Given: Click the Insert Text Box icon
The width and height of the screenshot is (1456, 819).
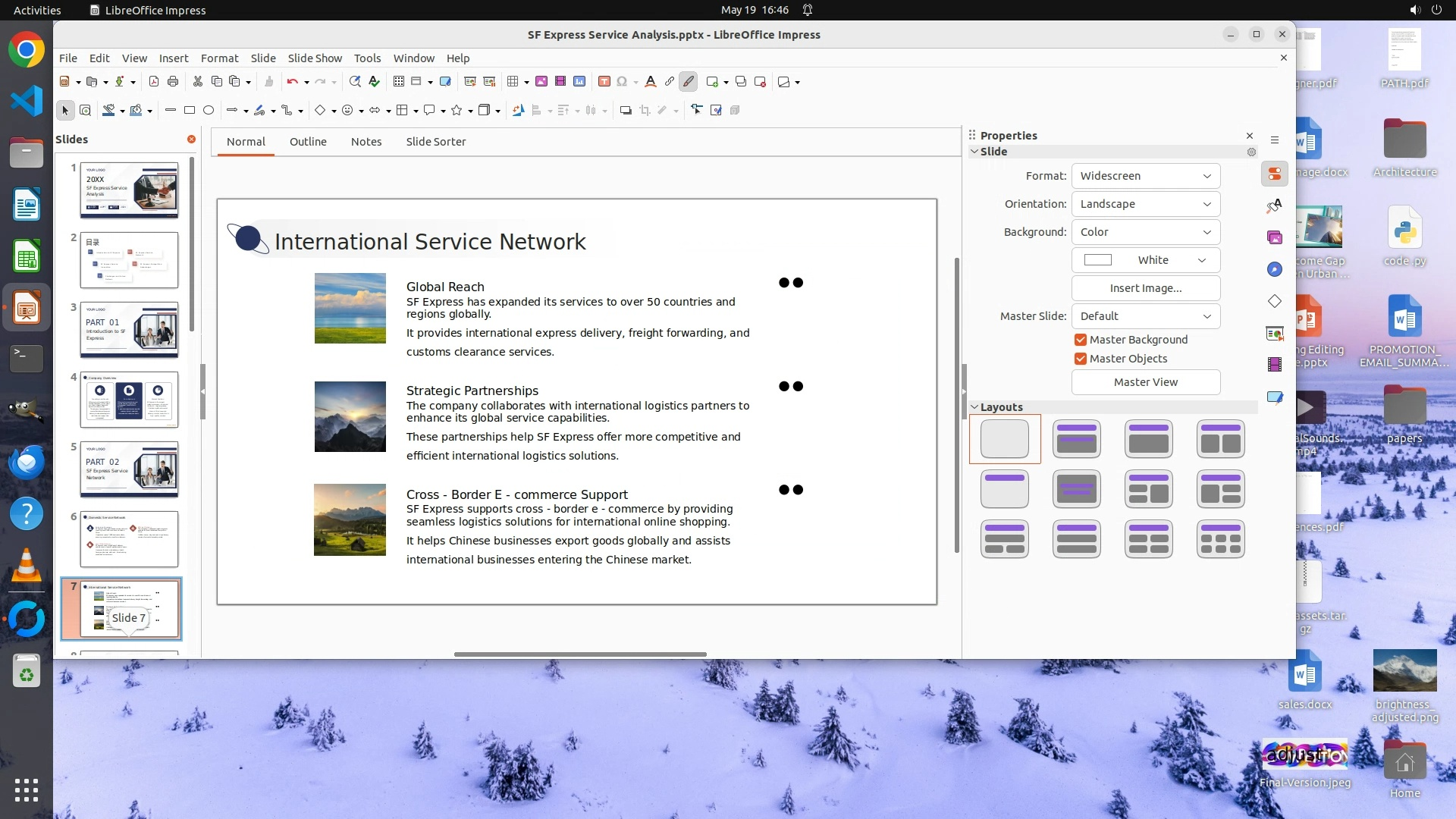Looking at the screenshot, I should [604, 82].
